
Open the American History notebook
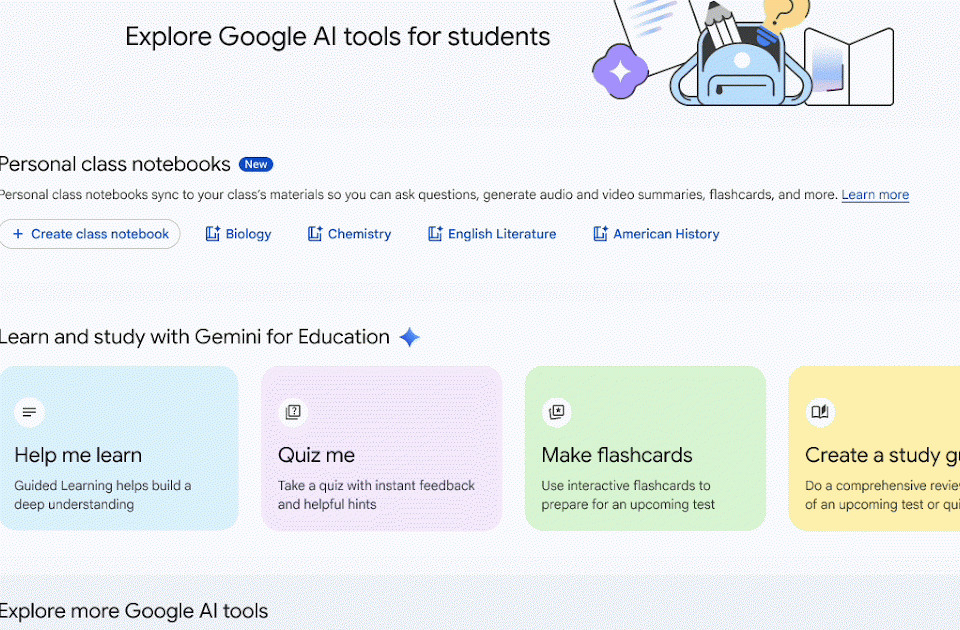(666, 234)
